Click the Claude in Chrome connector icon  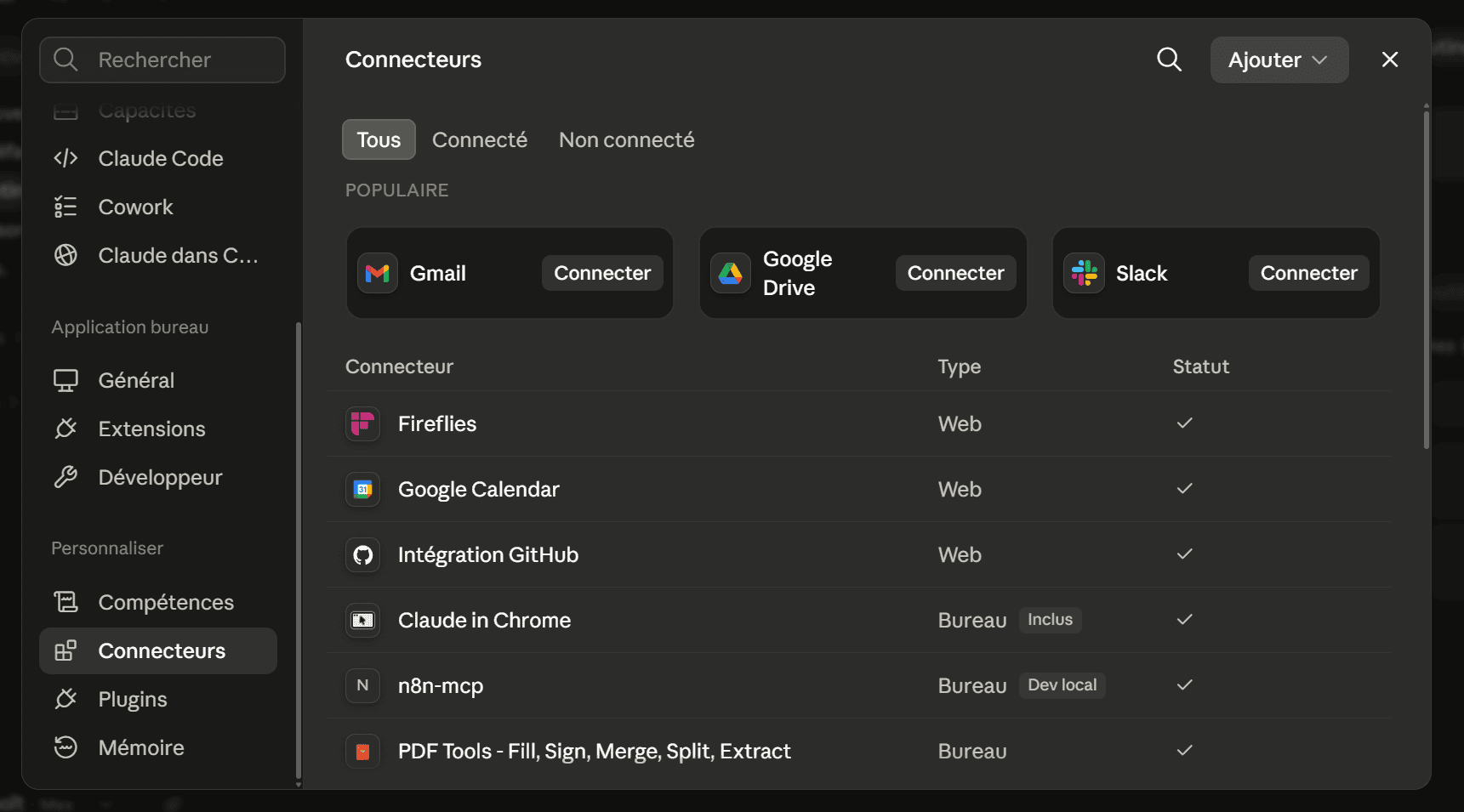(x=362, y=620)
